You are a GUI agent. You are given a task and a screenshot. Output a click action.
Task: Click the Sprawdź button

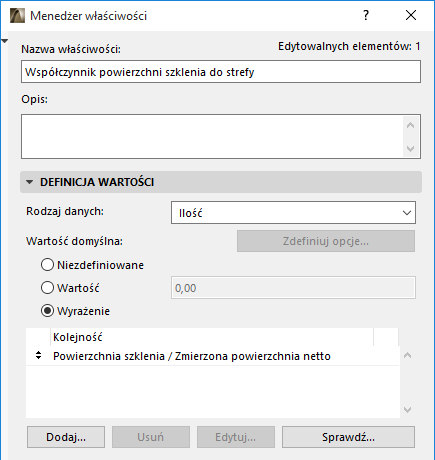[348, 437]
